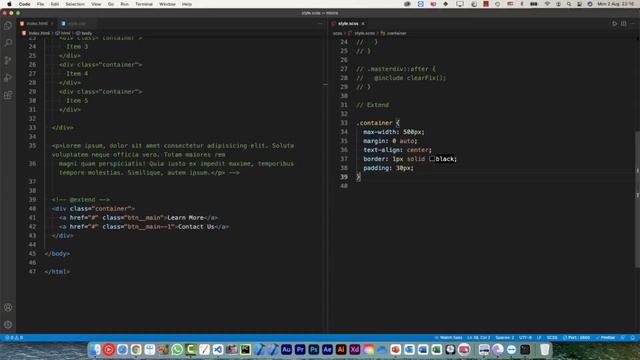This screenshot has width=640, height=360.
Task: Click 'Contact Us' text on line 42
Action: 196,227
